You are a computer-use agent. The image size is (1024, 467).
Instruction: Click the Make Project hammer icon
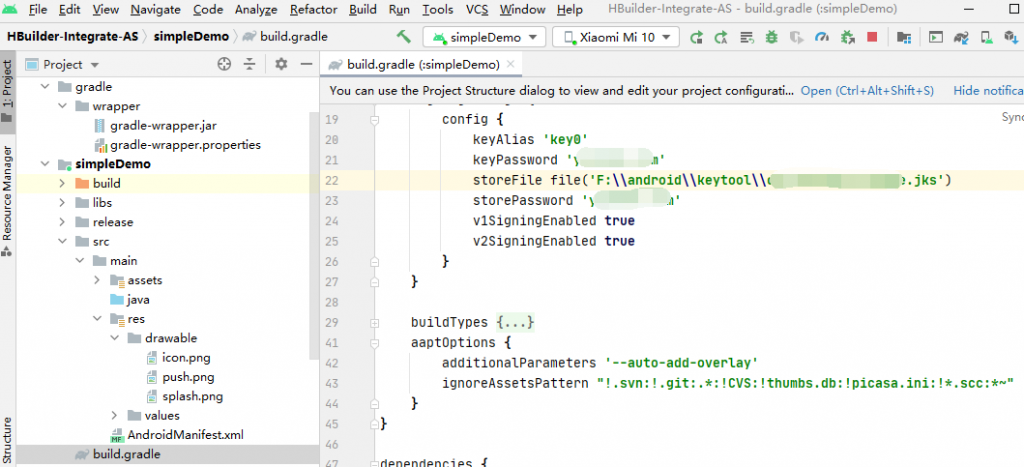click(404, 37)
